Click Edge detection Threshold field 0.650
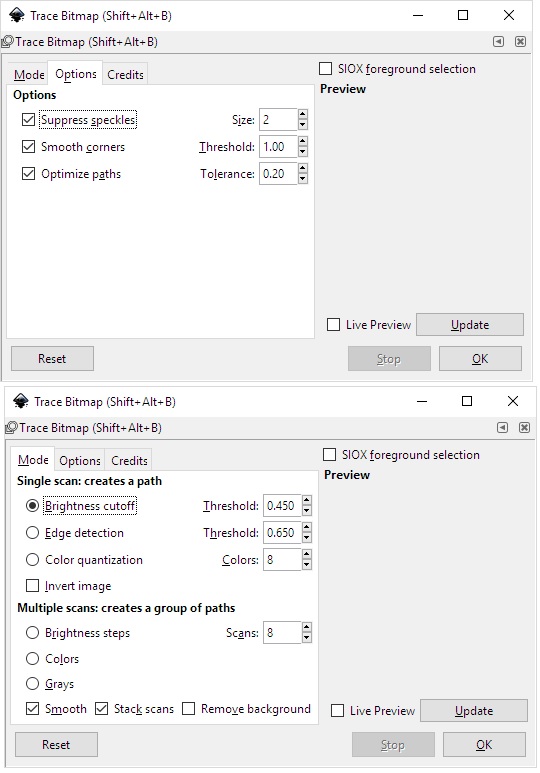The image size is (540, 773). pos(283,533)
